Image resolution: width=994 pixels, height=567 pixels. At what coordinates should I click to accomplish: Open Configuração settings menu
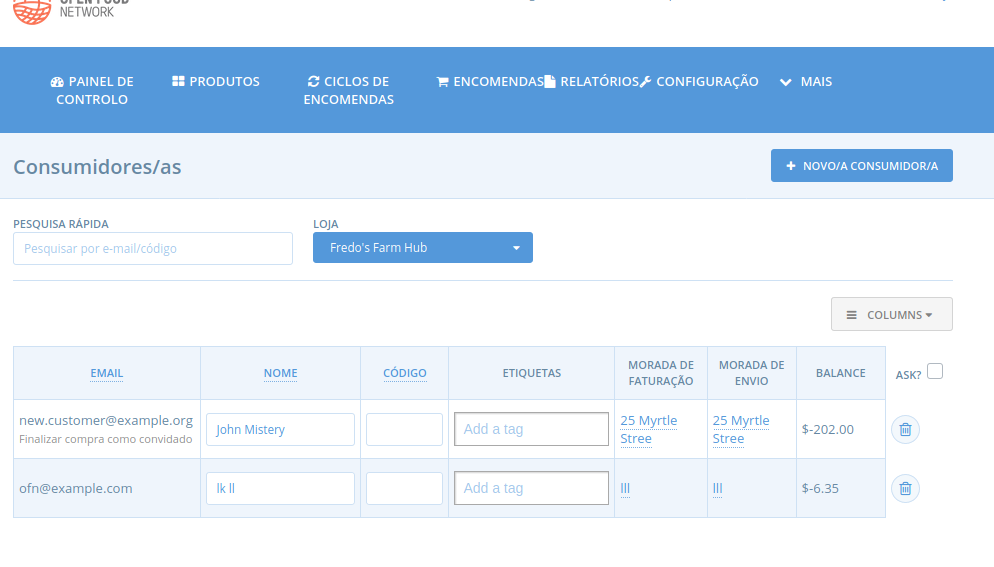pyautogui.click(x=699, y=81)
